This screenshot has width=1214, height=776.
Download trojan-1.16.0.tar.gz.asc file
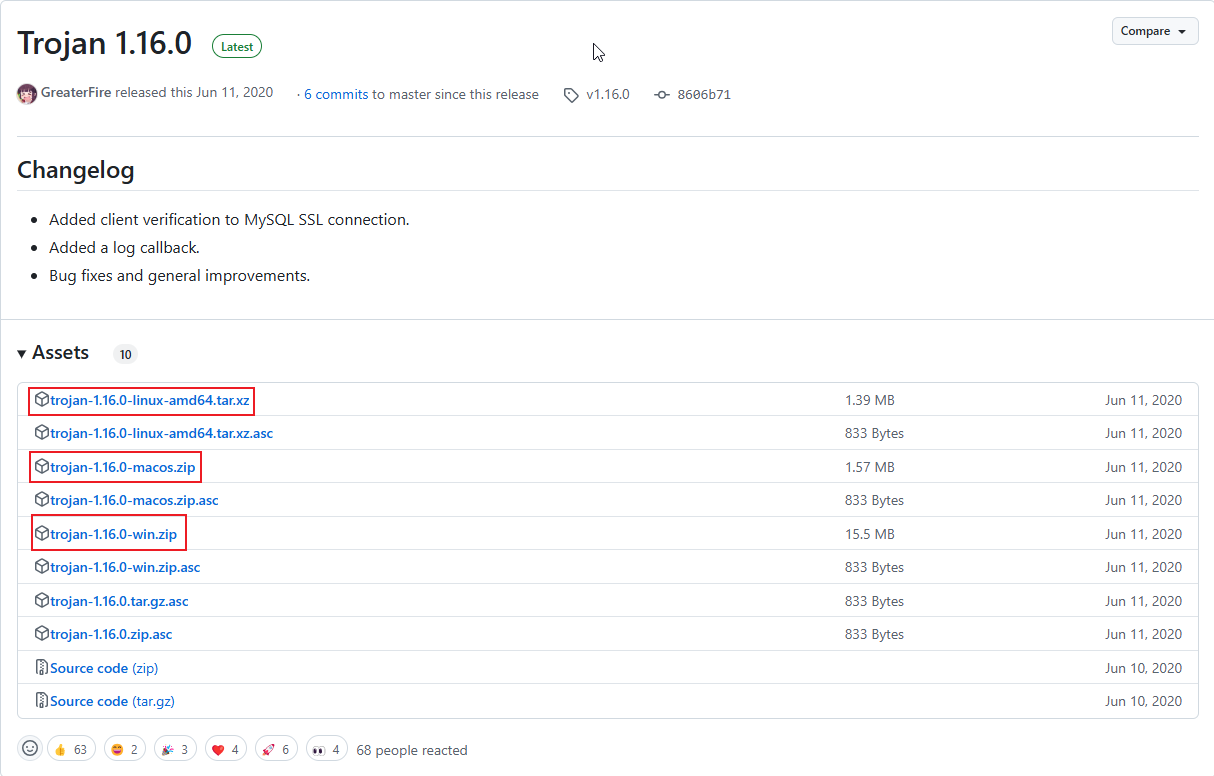119,601
